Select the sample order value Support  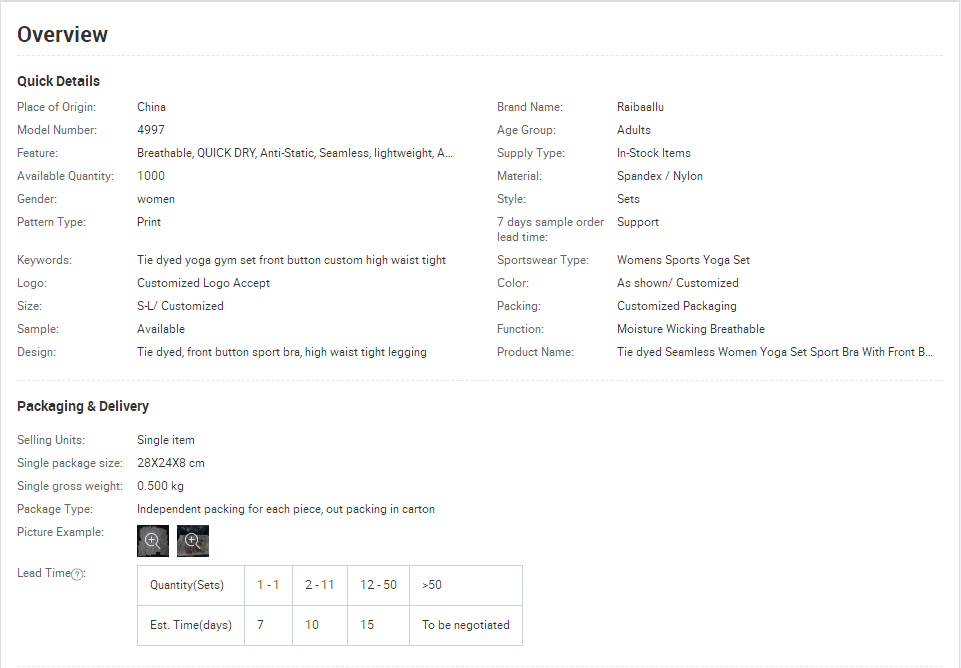tap(638, 222)
